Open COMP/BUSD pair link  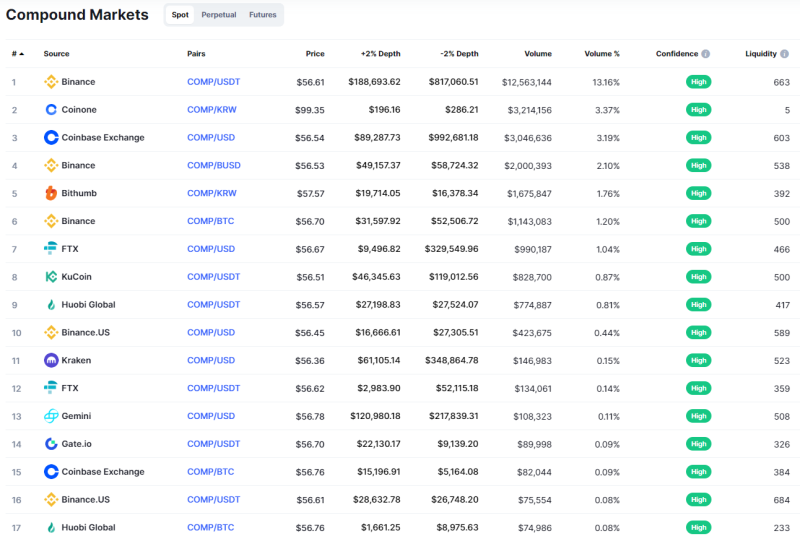click(214, 165)
